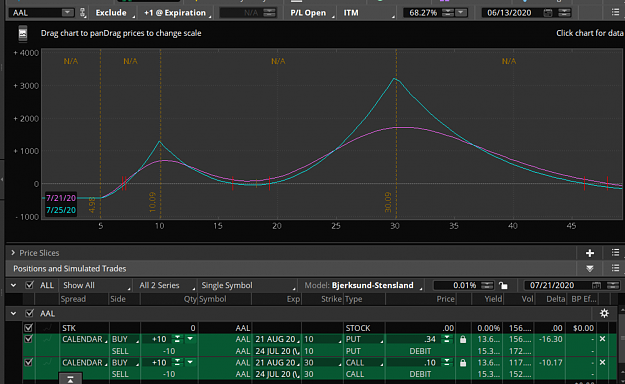Click the gear settings icon in AAL row
Screen dimensions: 625x384
click(604, 313)
